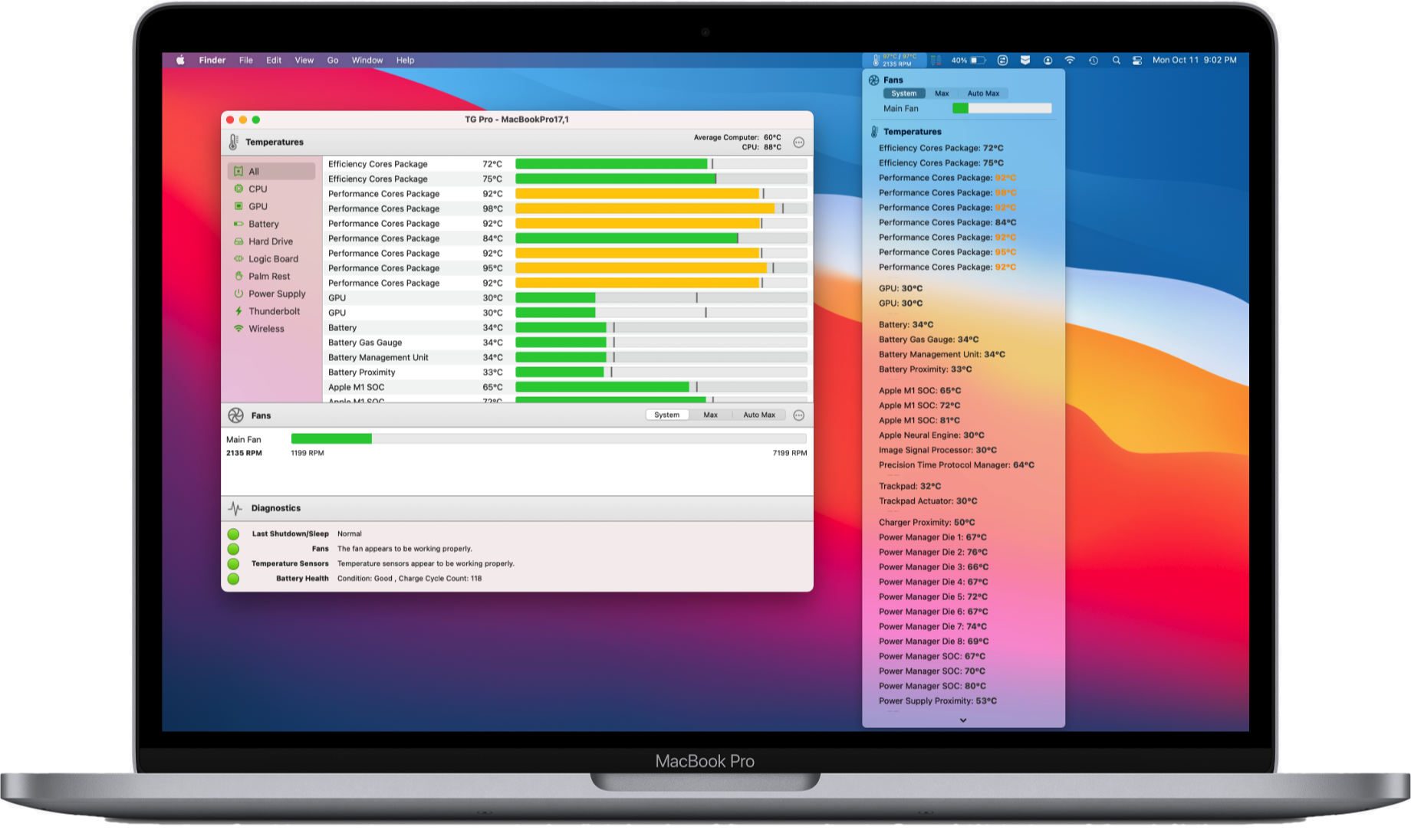
Task: Select the System fan mode button
Action: (x=666, y=415)
